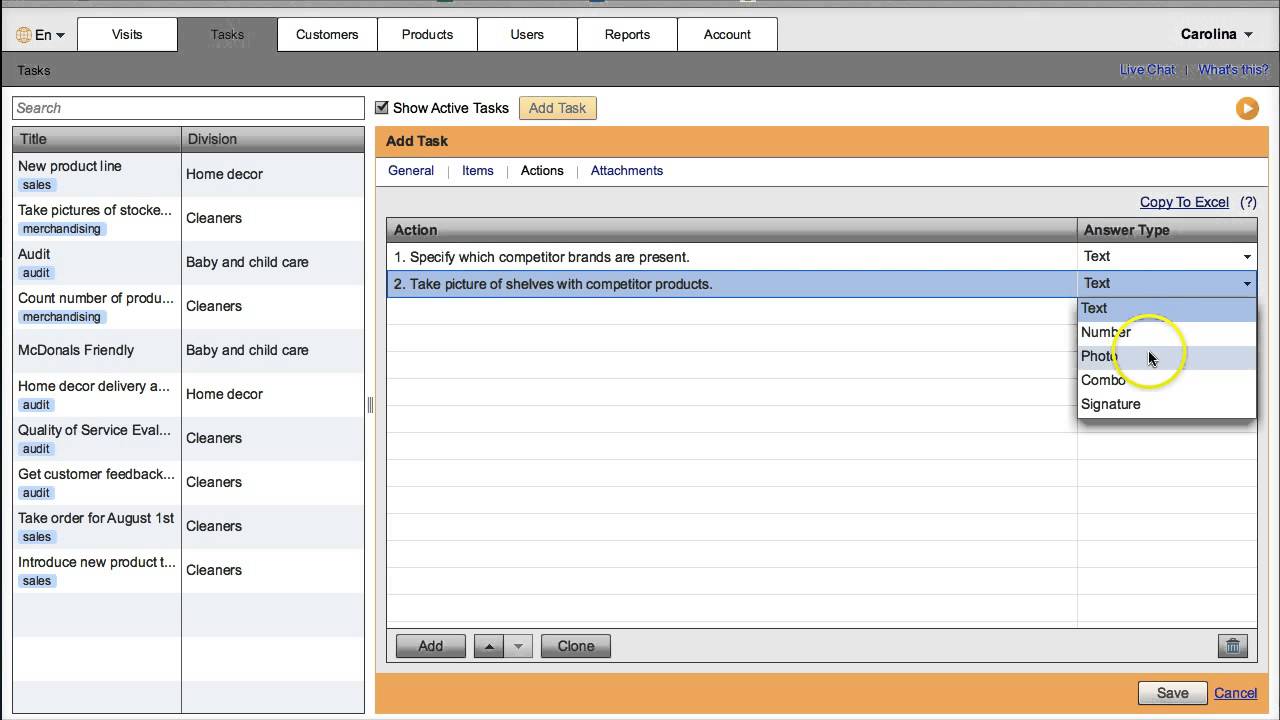
Task: Switch to the Attachments sub-tab
Action: (627, 171)
